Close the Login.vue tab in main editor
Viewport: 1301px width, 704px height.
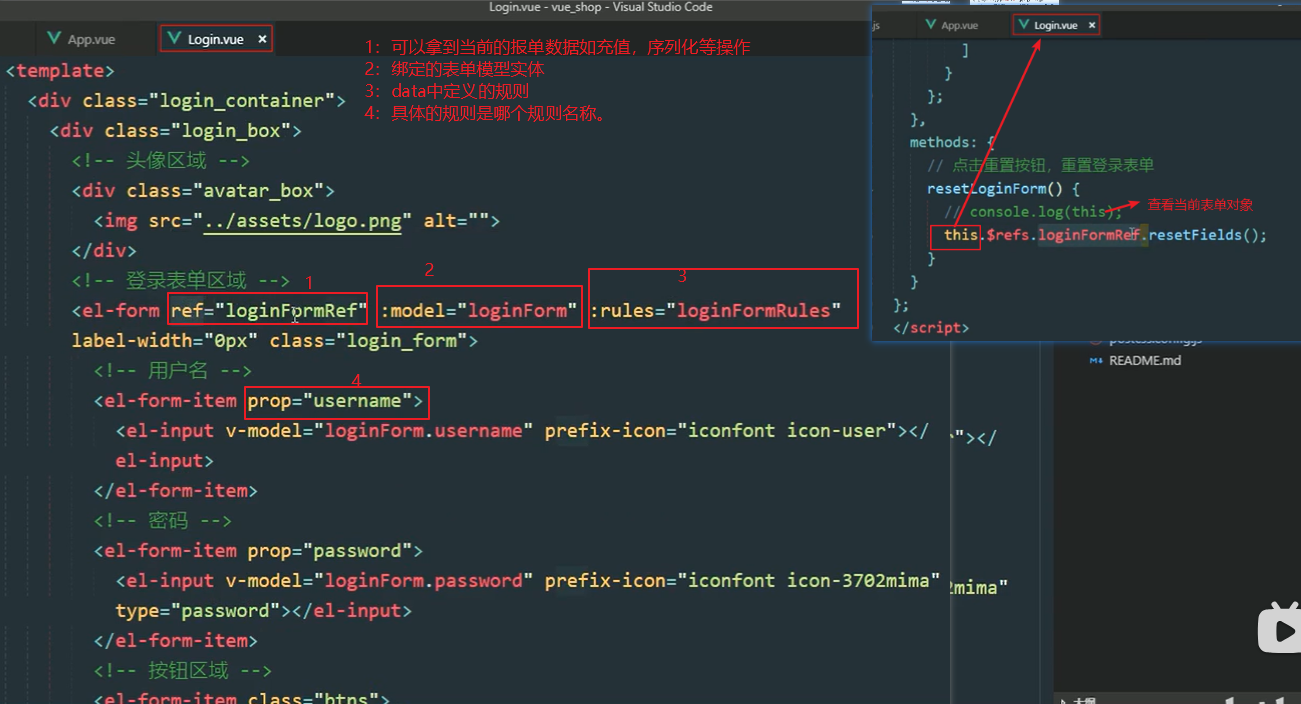(262, 39)
